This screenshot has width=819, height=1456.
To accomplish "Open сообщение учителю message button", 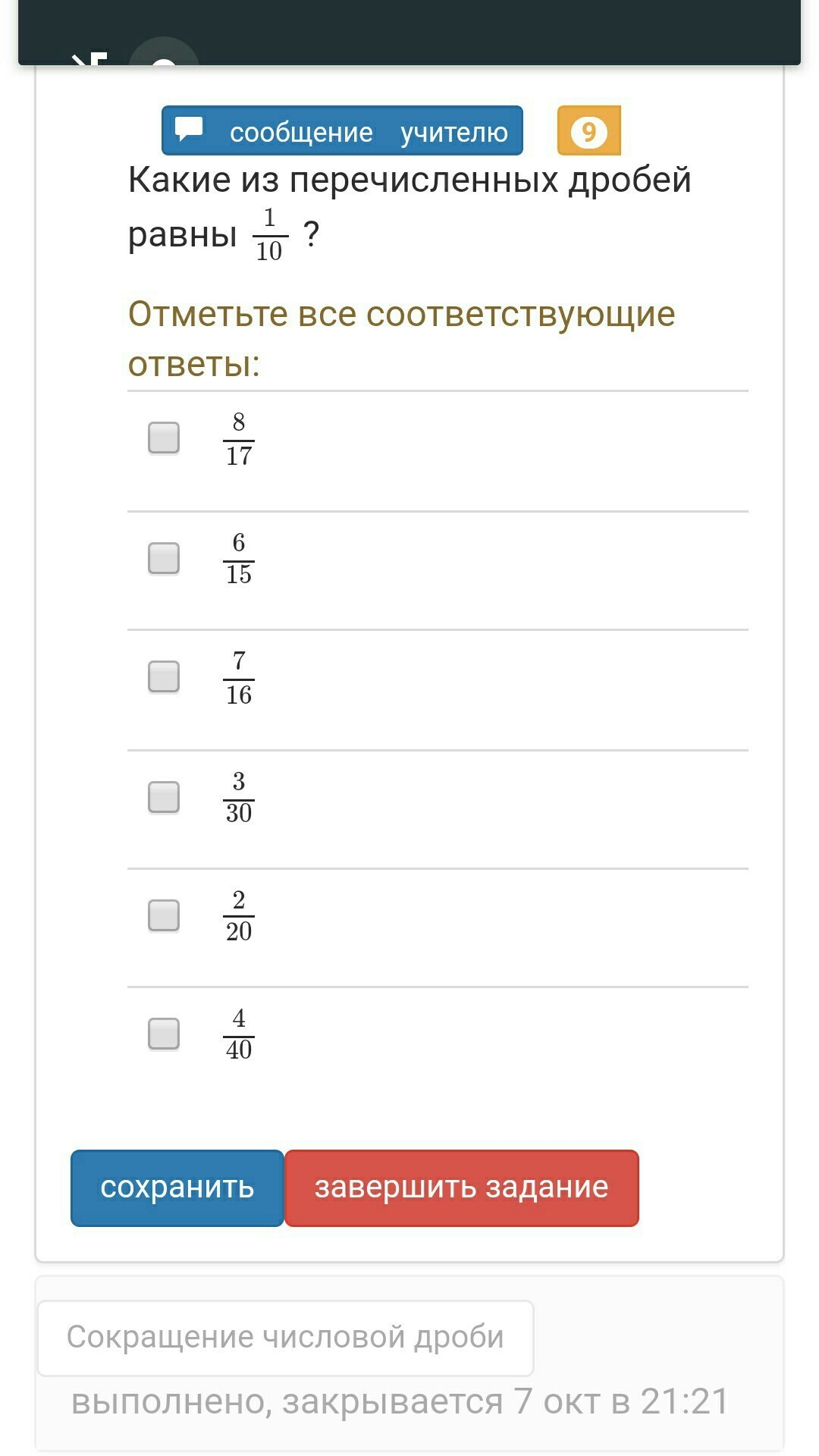I will 342,131.
